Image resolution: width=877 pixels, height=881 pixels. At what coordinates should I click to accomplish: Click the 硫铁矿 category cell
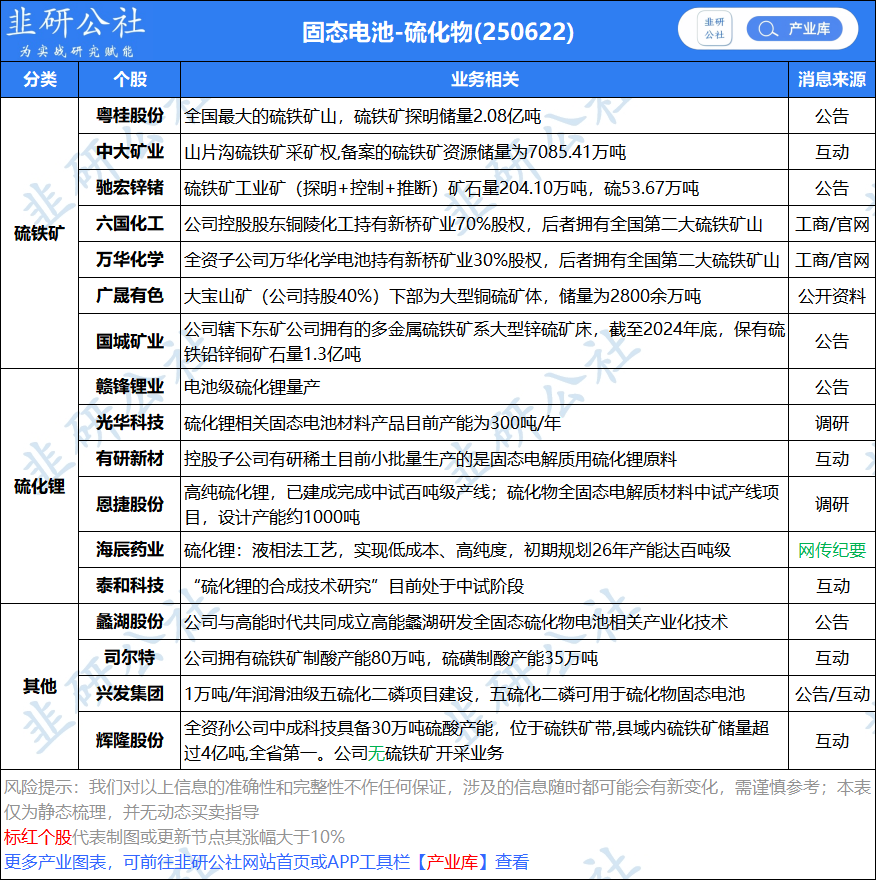(x=40, y=233)
